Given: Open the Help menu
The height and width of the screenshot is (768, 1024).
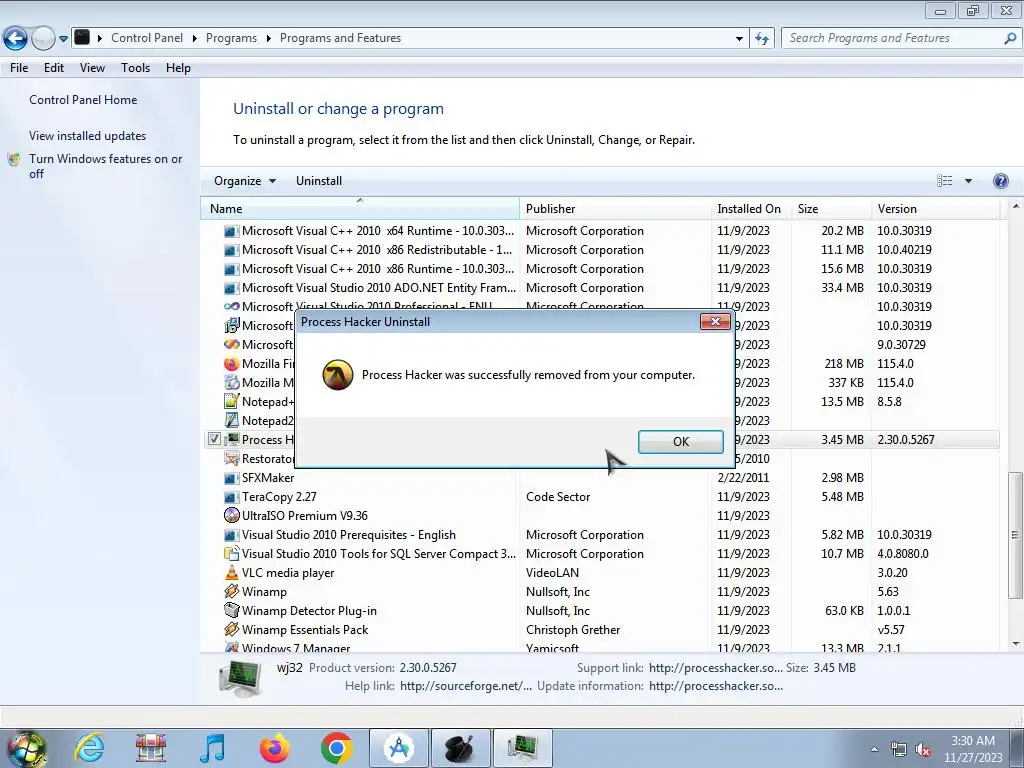Looking at the screenshot, I should [178, 68].
